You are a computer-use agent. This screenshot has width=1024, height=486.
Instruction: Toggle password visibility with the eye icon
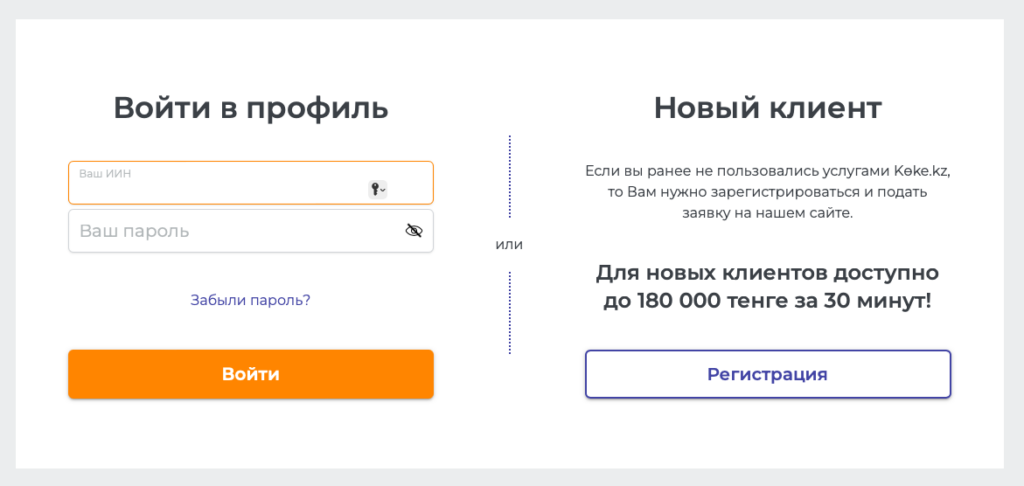[414, 231]
